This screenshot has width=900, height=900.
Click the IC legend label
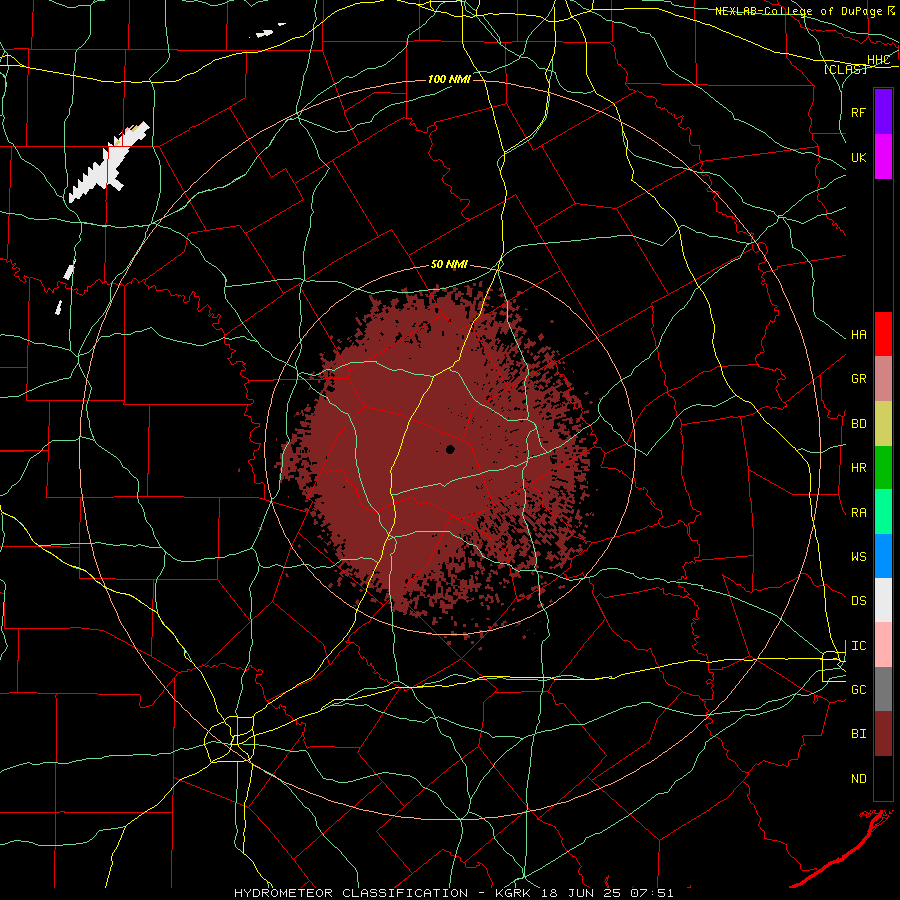[x=858, y=646]
